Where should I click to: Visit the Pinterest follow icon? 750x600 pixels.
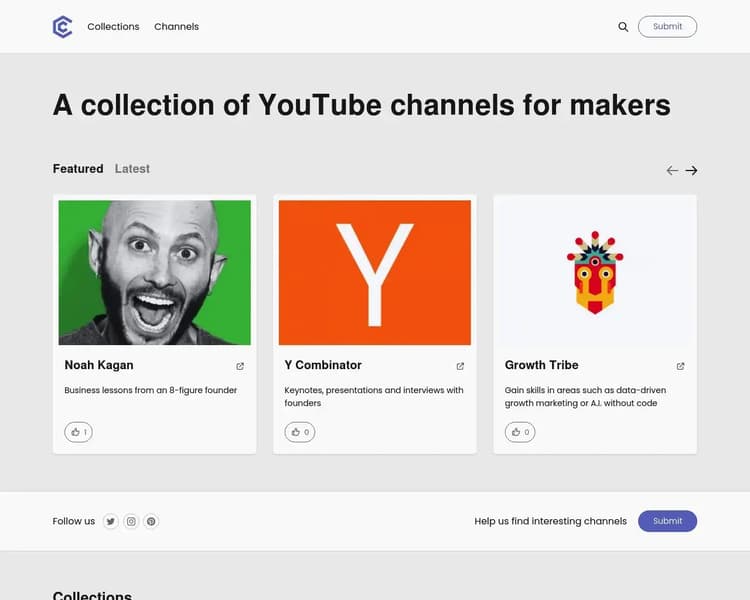click(x=151, y=521)
